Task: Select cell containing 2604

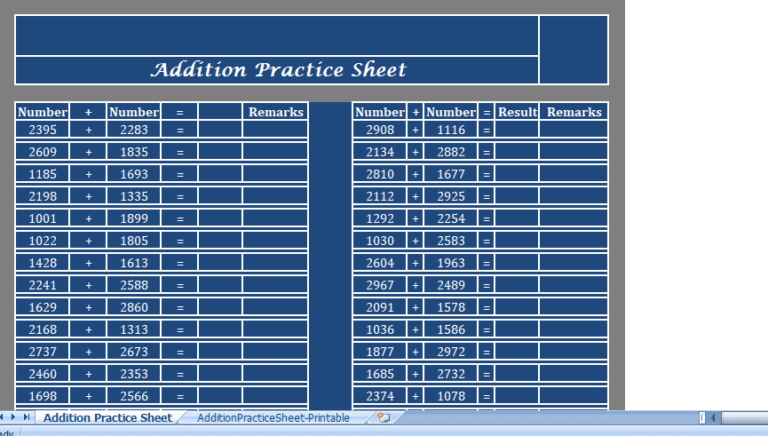Action: [x=380, y=263]
